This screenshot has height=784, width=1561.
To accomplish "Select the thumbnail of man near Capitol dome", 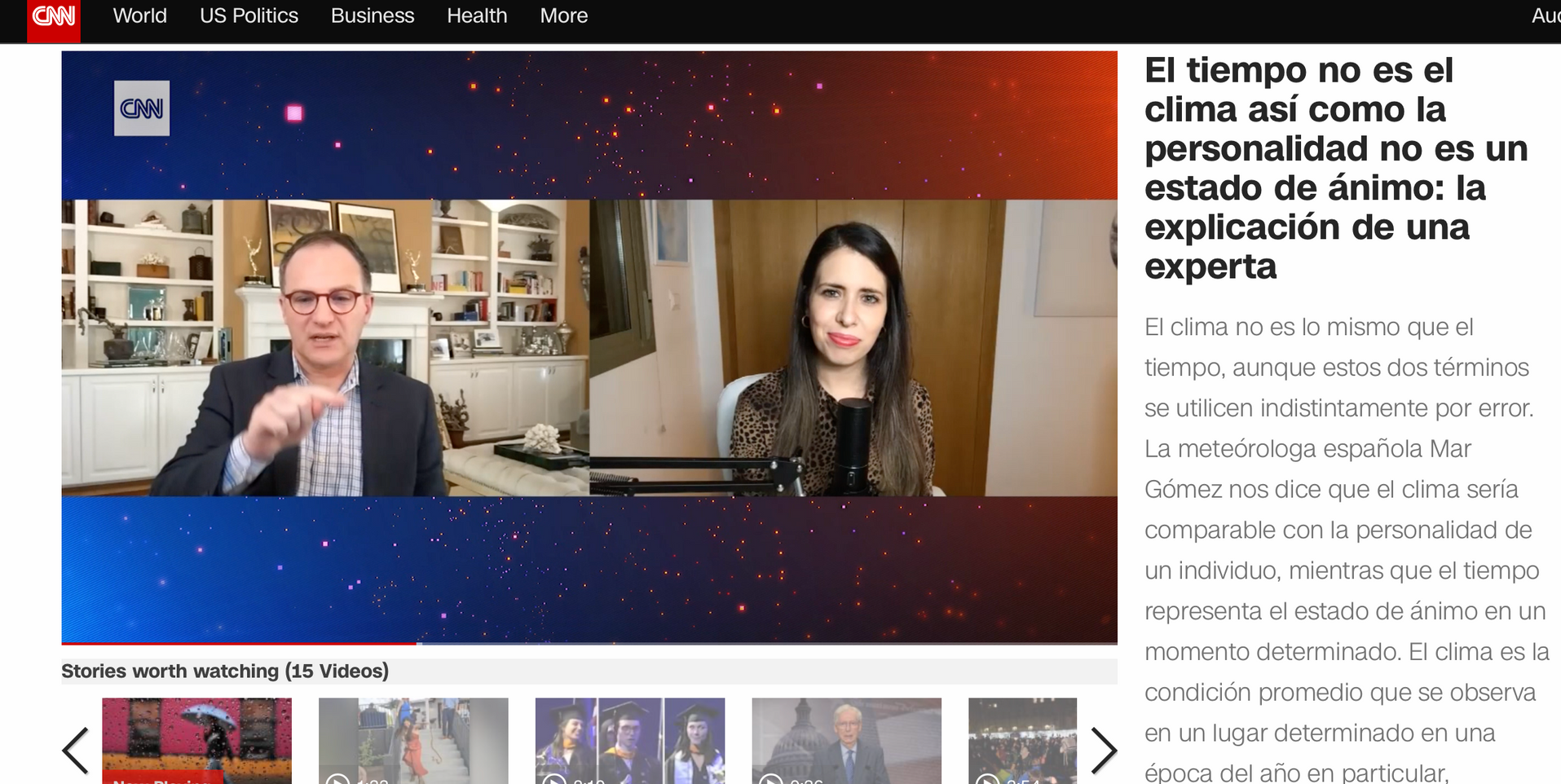I will tap(847, 741).
